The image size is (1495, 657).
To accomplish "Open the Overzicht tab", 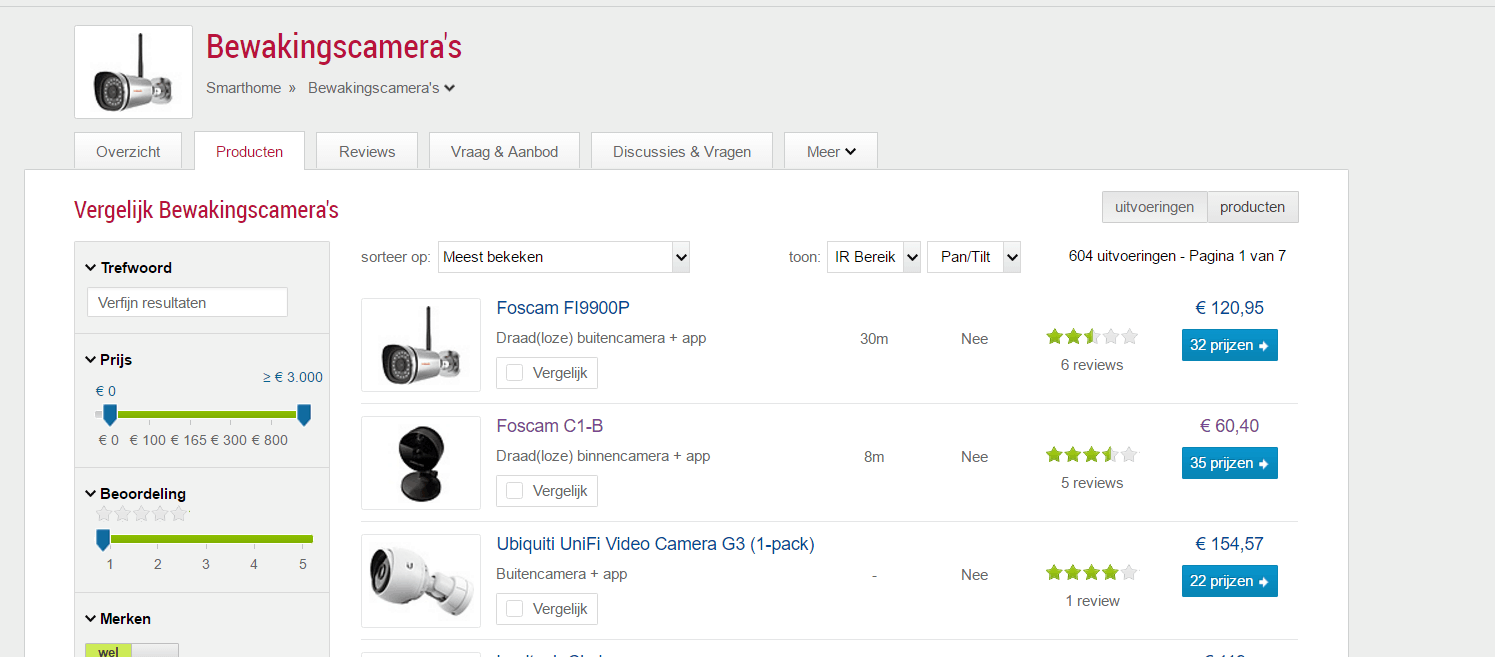I will tap(128, 152).
